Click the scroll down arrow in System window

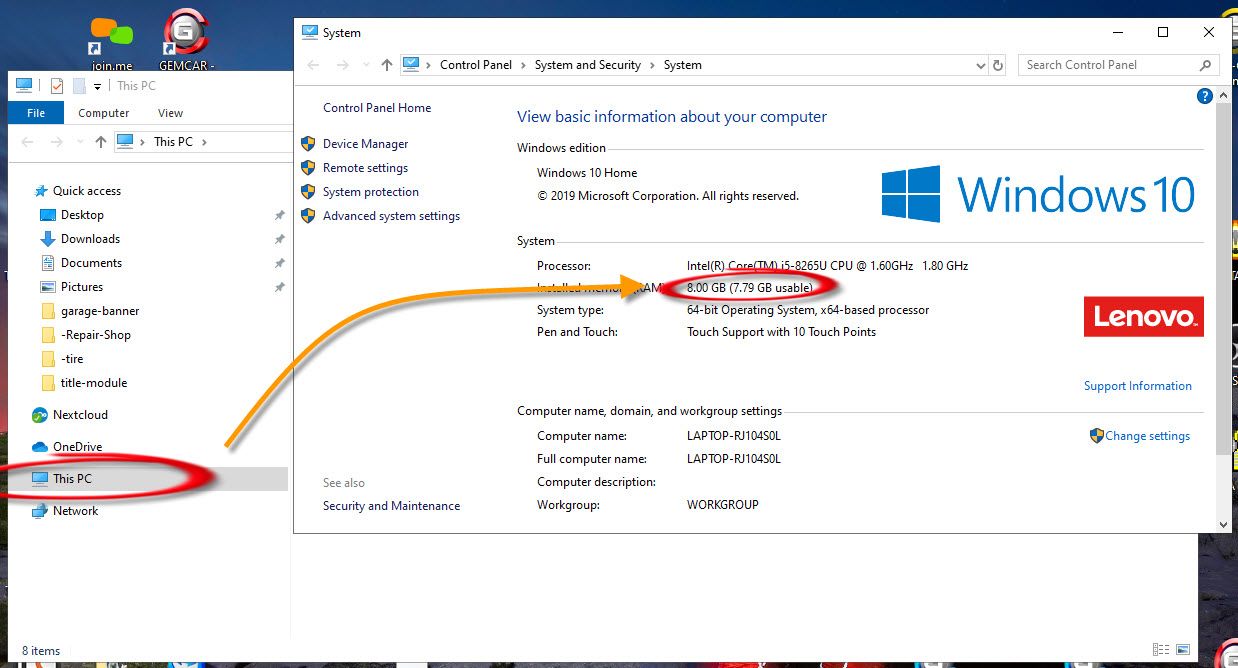pos(1224,524)
